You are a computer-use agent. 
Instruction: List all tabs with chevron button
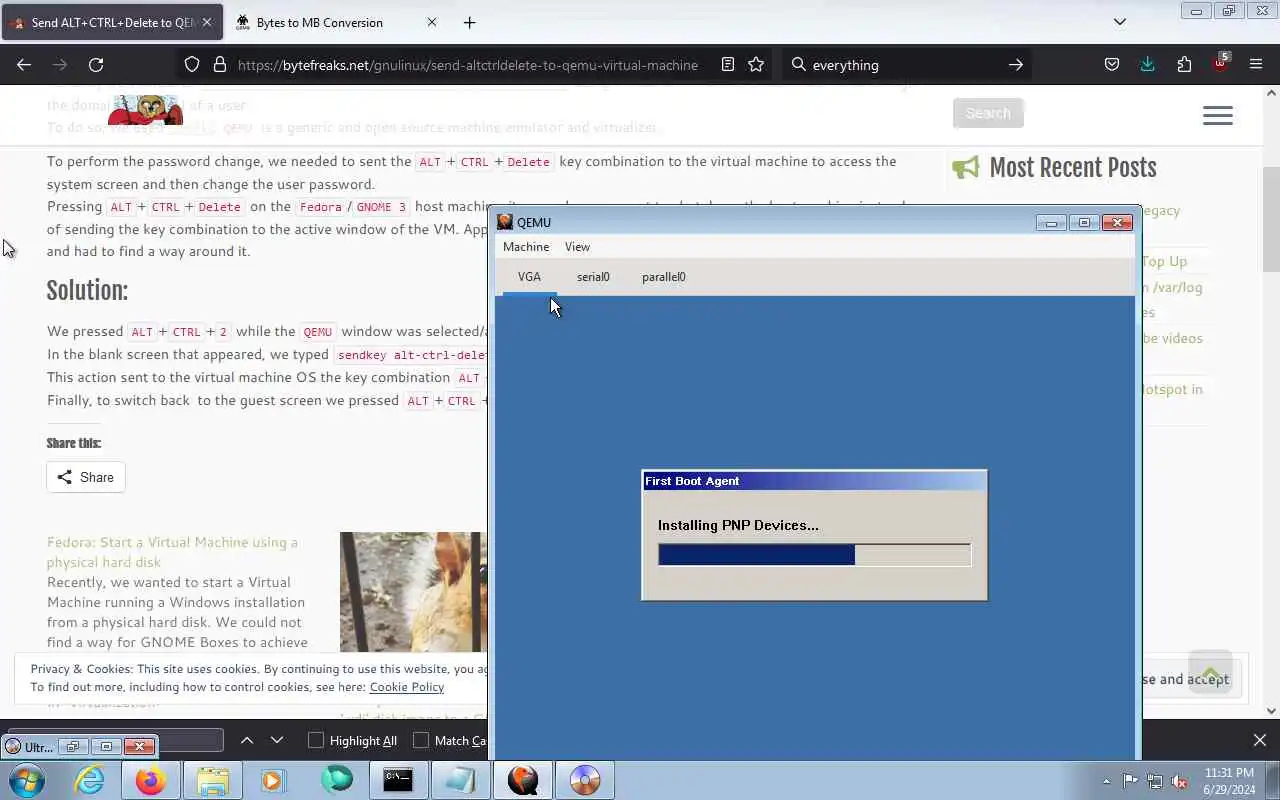click(x=1120, y=22)
